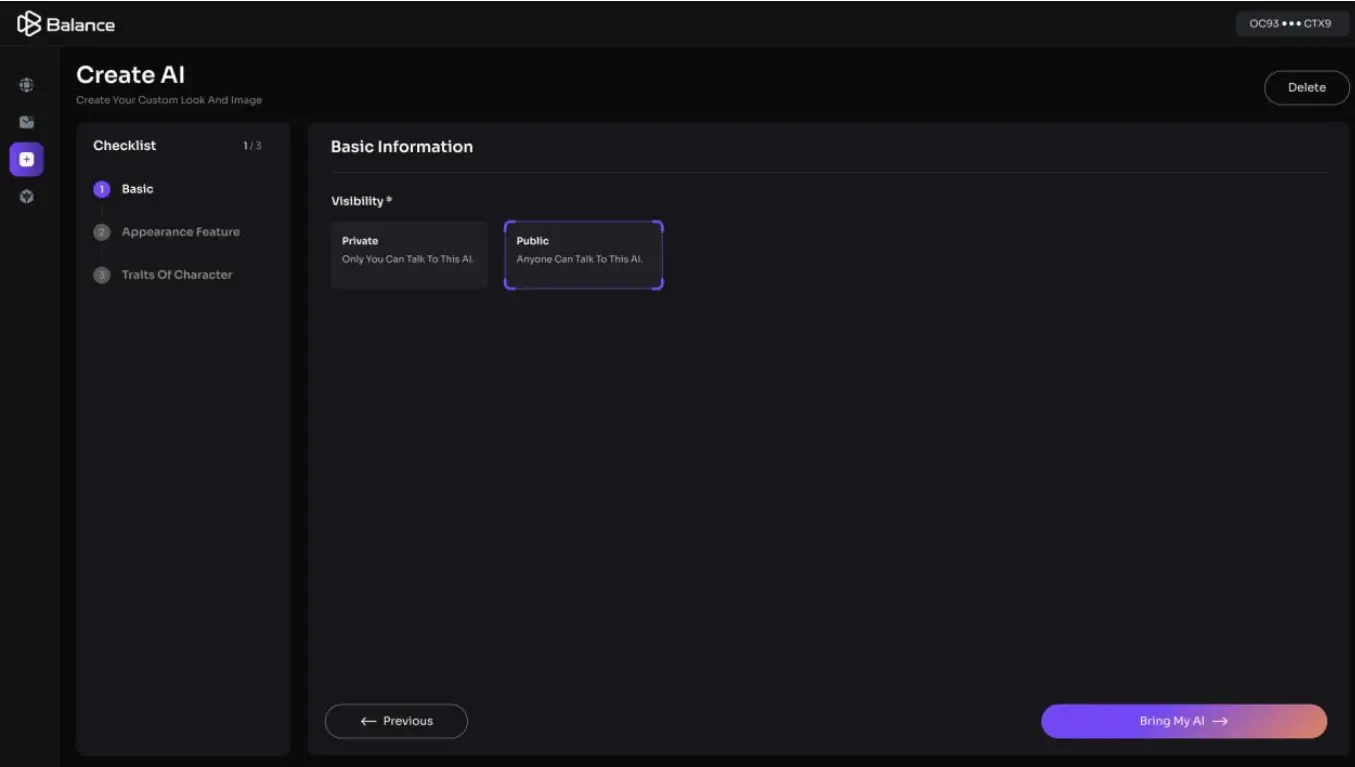The height and width of the screenshot is (767, 1355).
Task: Expand the Traits Of Character step
Action: click(x=176, y=274)
